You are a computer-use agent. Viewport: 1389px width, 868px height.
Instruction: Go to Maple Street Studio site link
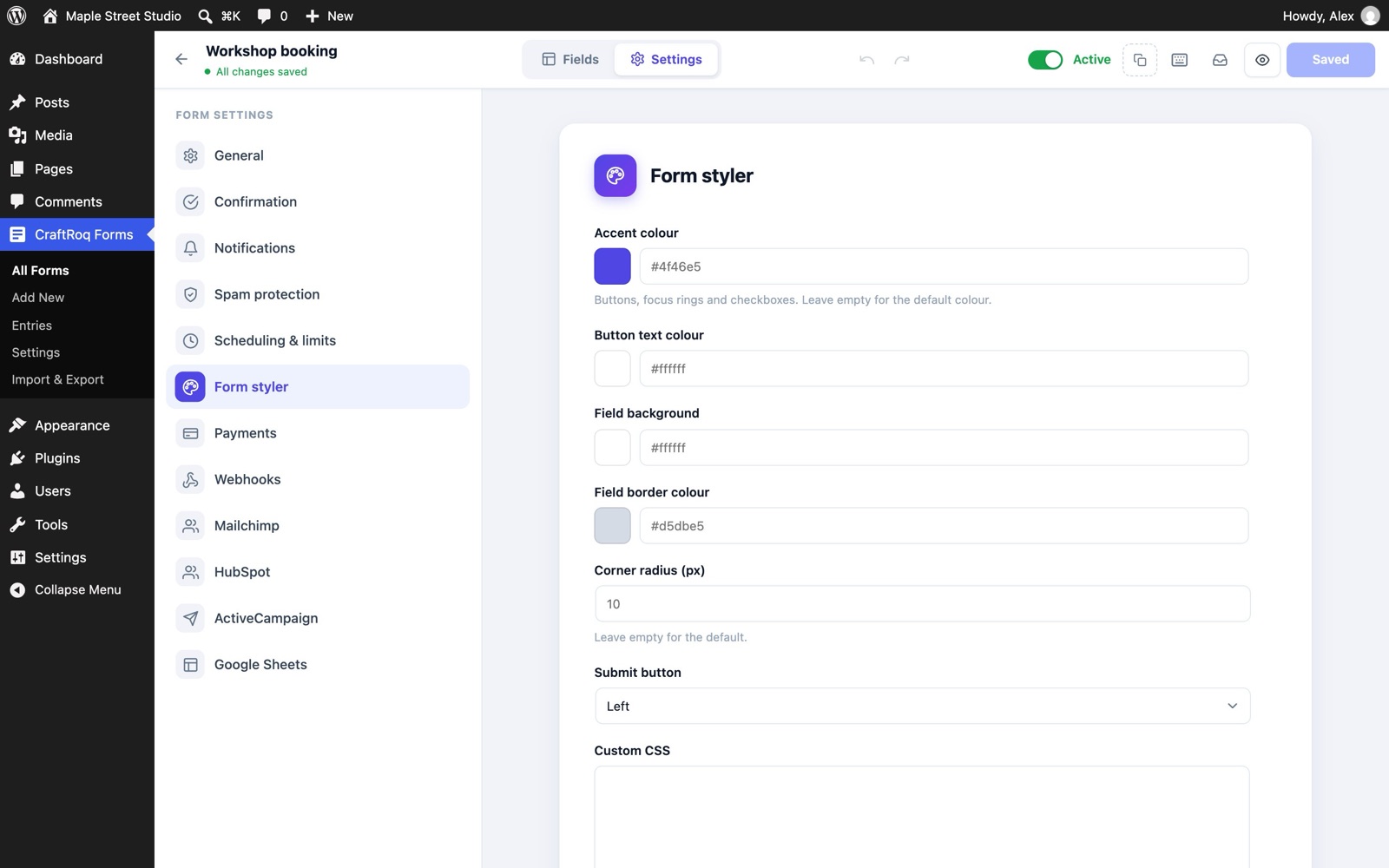(x=112, y=16)
